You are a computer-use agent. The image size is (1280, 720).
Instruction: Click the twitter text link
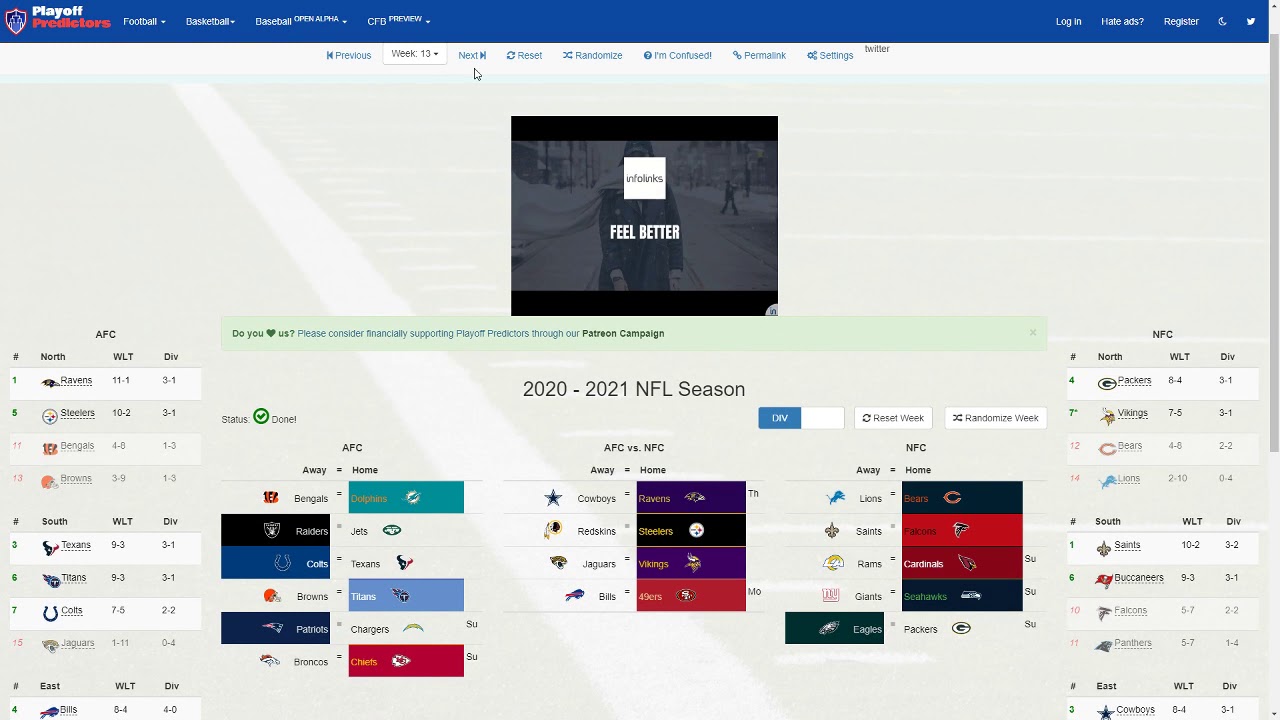click(877, 49)
